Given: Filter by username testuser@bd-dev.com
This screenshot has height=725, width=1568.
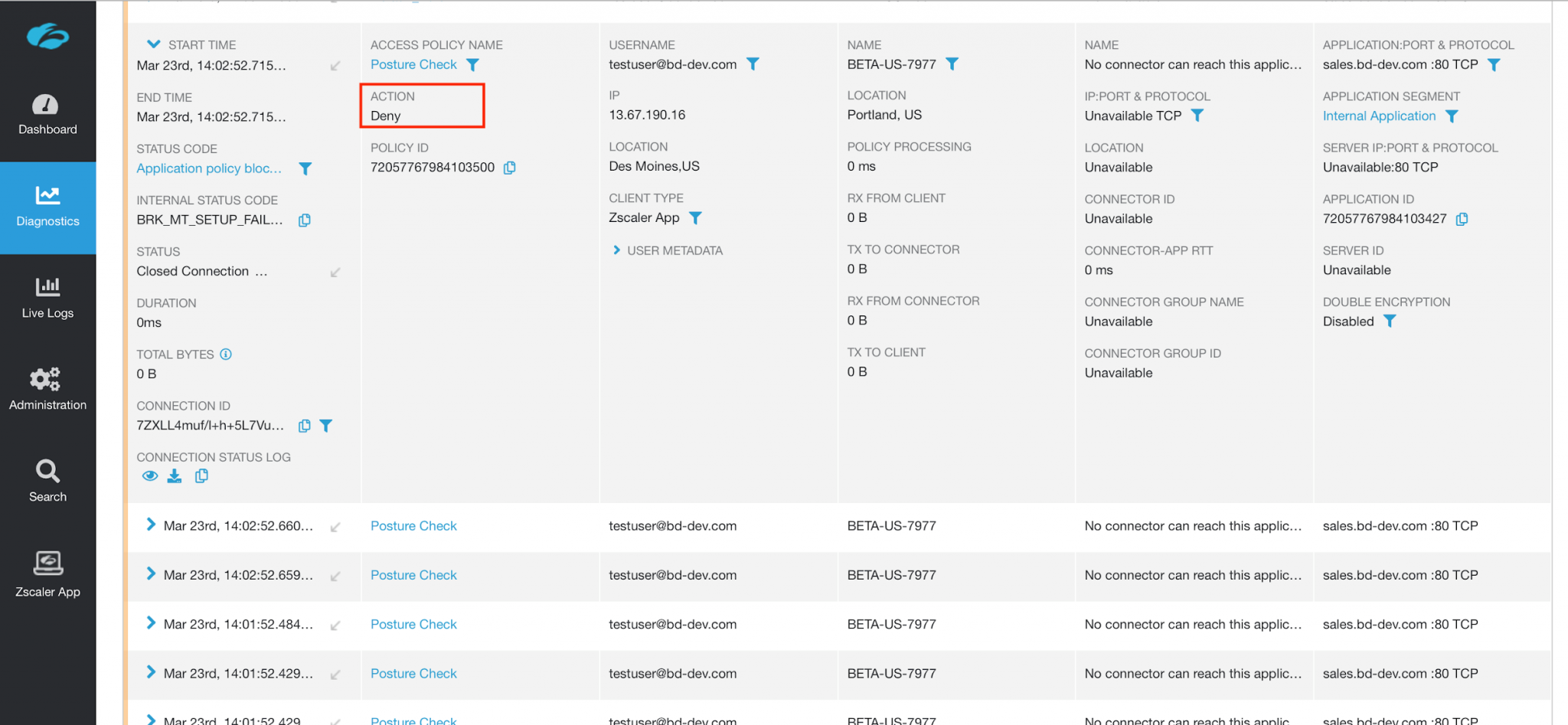Looking at the screenshot, I should 753,64.
